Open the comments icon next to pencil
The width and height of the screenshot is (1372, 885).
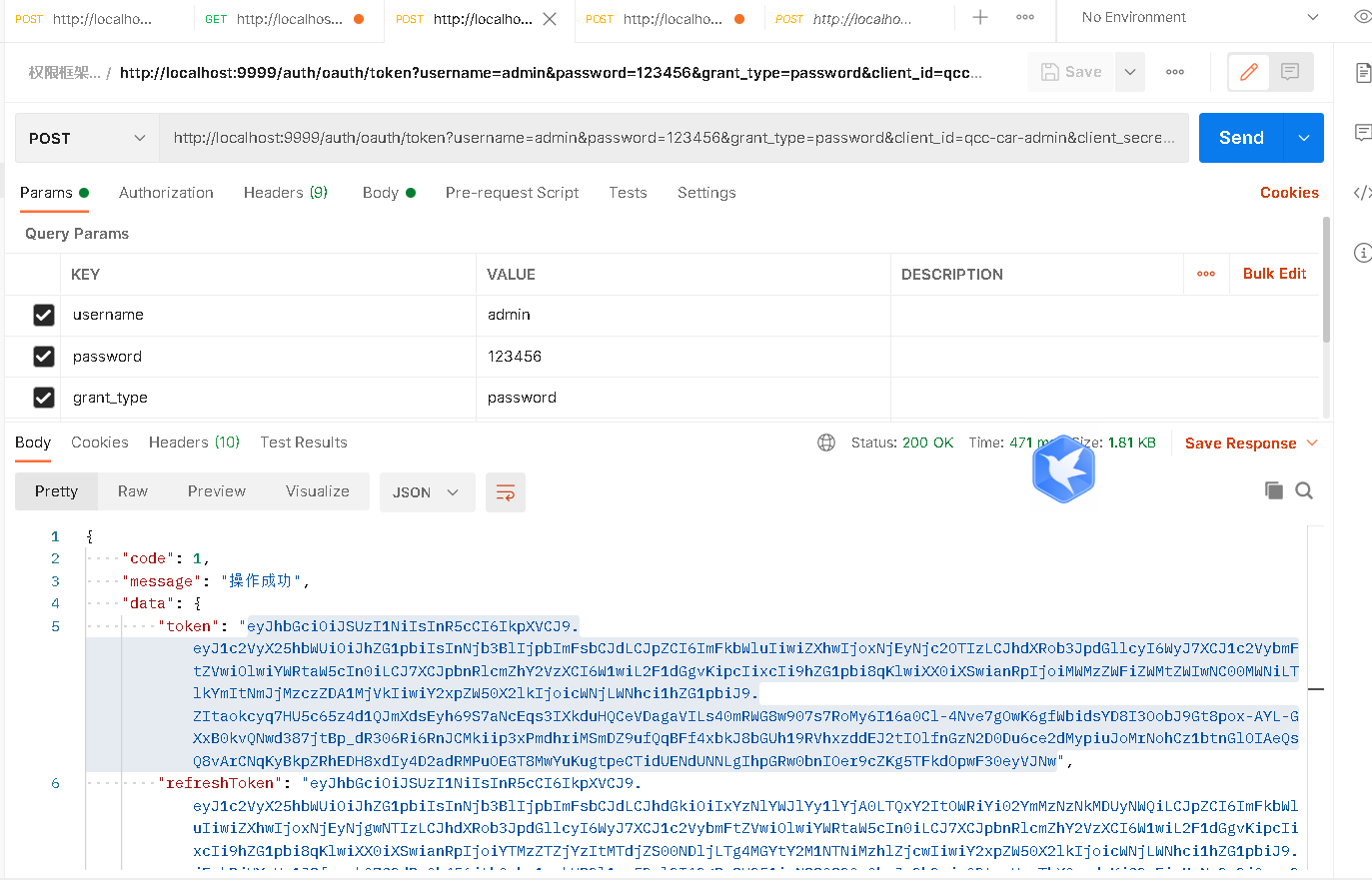1290,72
